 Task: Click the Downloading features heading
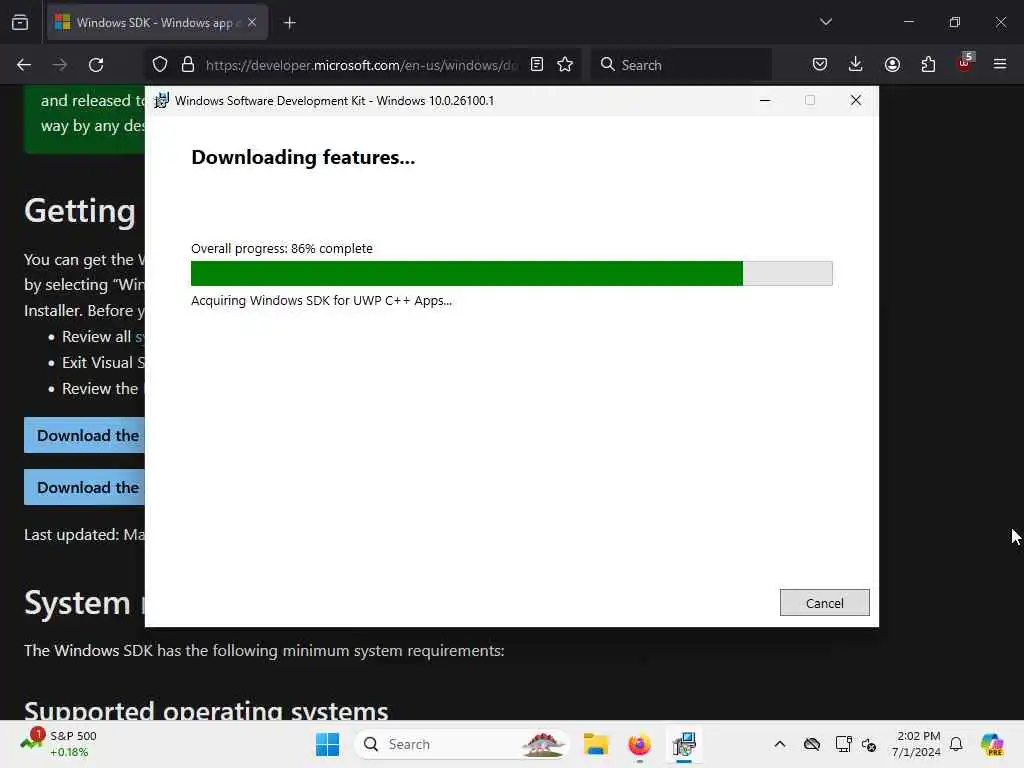(303, 157)
